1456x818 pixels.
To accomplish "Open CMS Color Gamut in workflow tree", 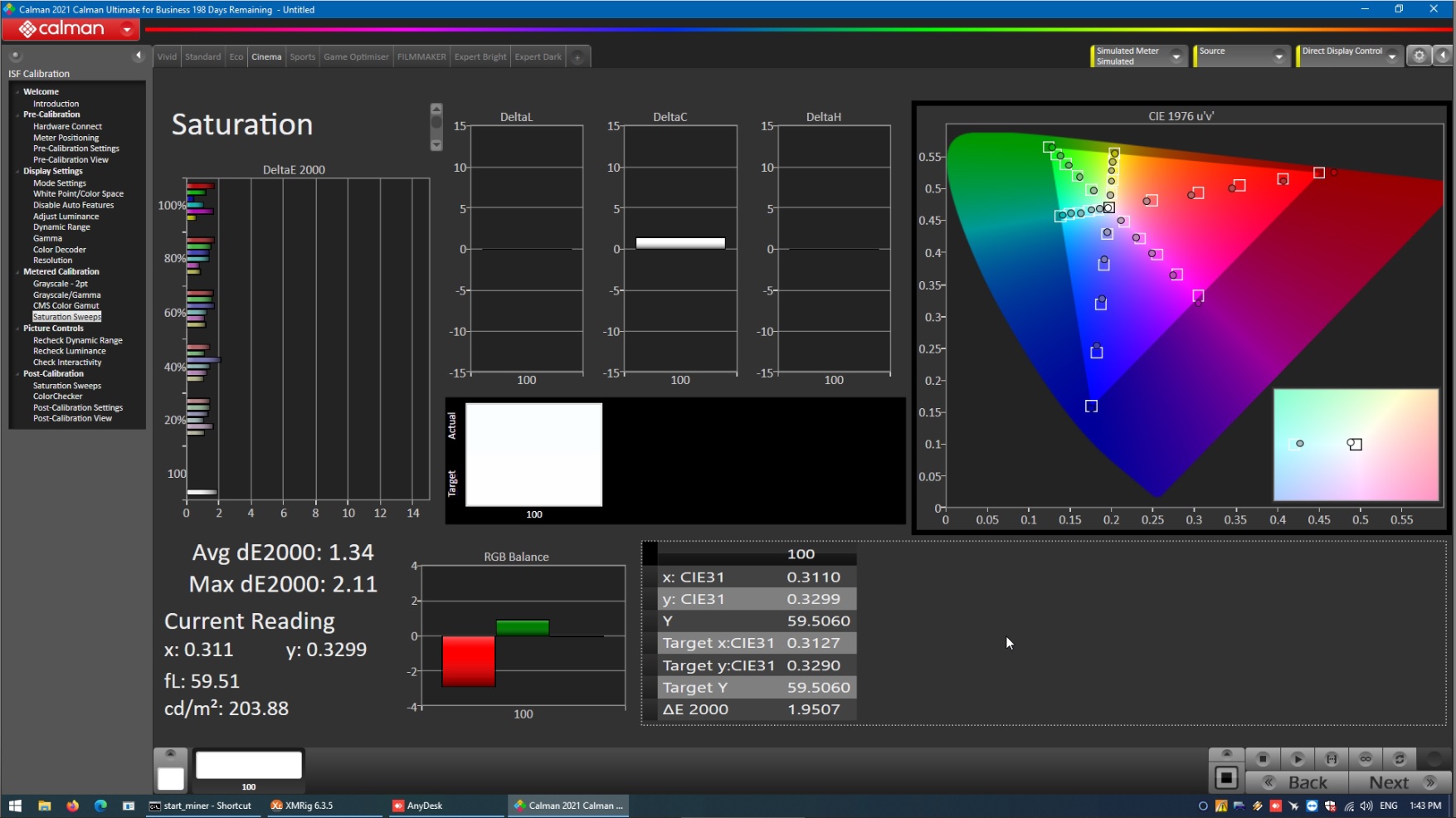I will pyautogui.click(x=66, y=305).
